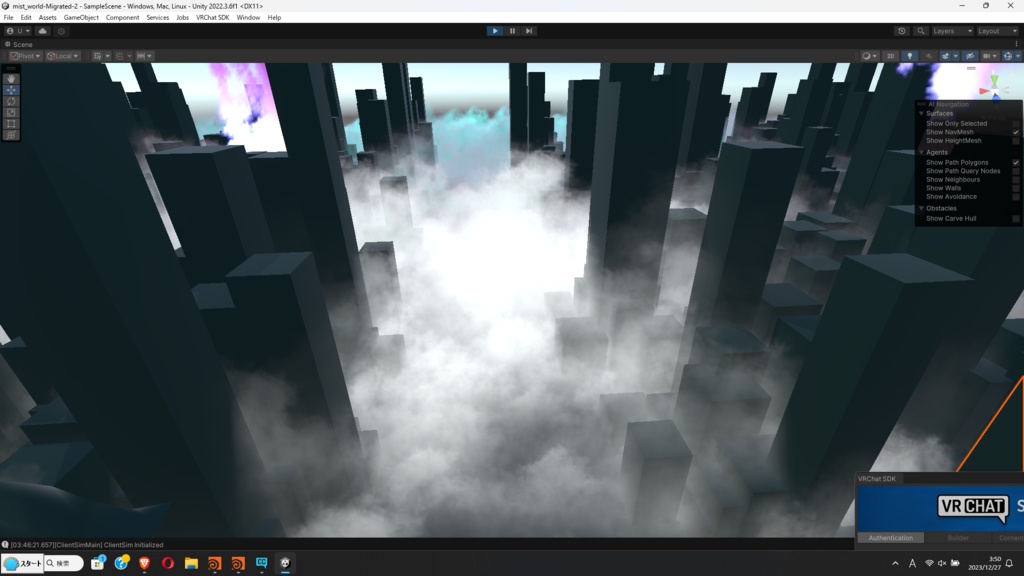Open the Component menu
Viewport: 1024px width, 576px height.
(122, 18)
